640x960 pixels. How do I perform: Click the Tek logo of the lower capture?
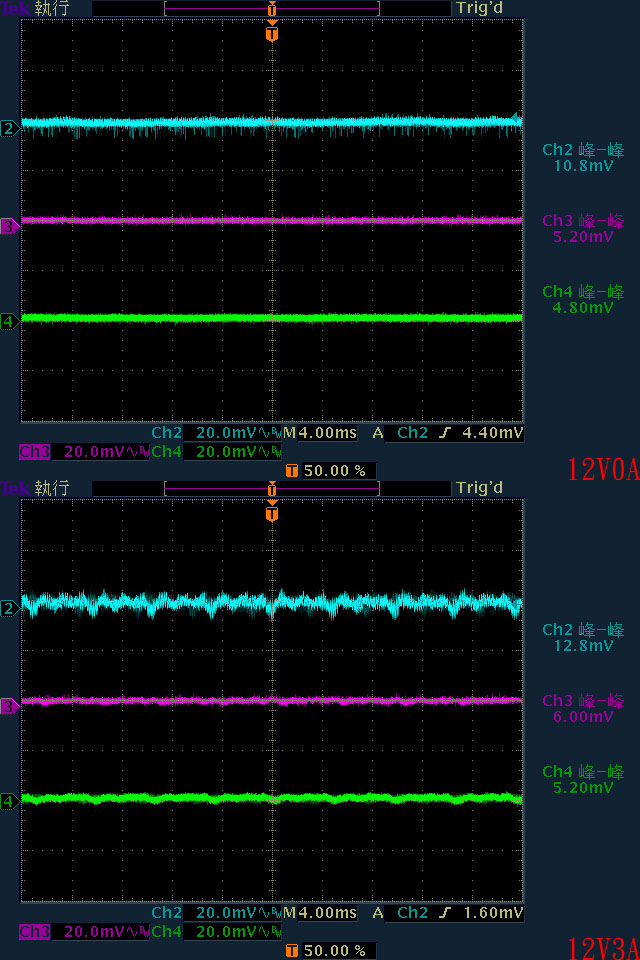(x=15, y=489)
